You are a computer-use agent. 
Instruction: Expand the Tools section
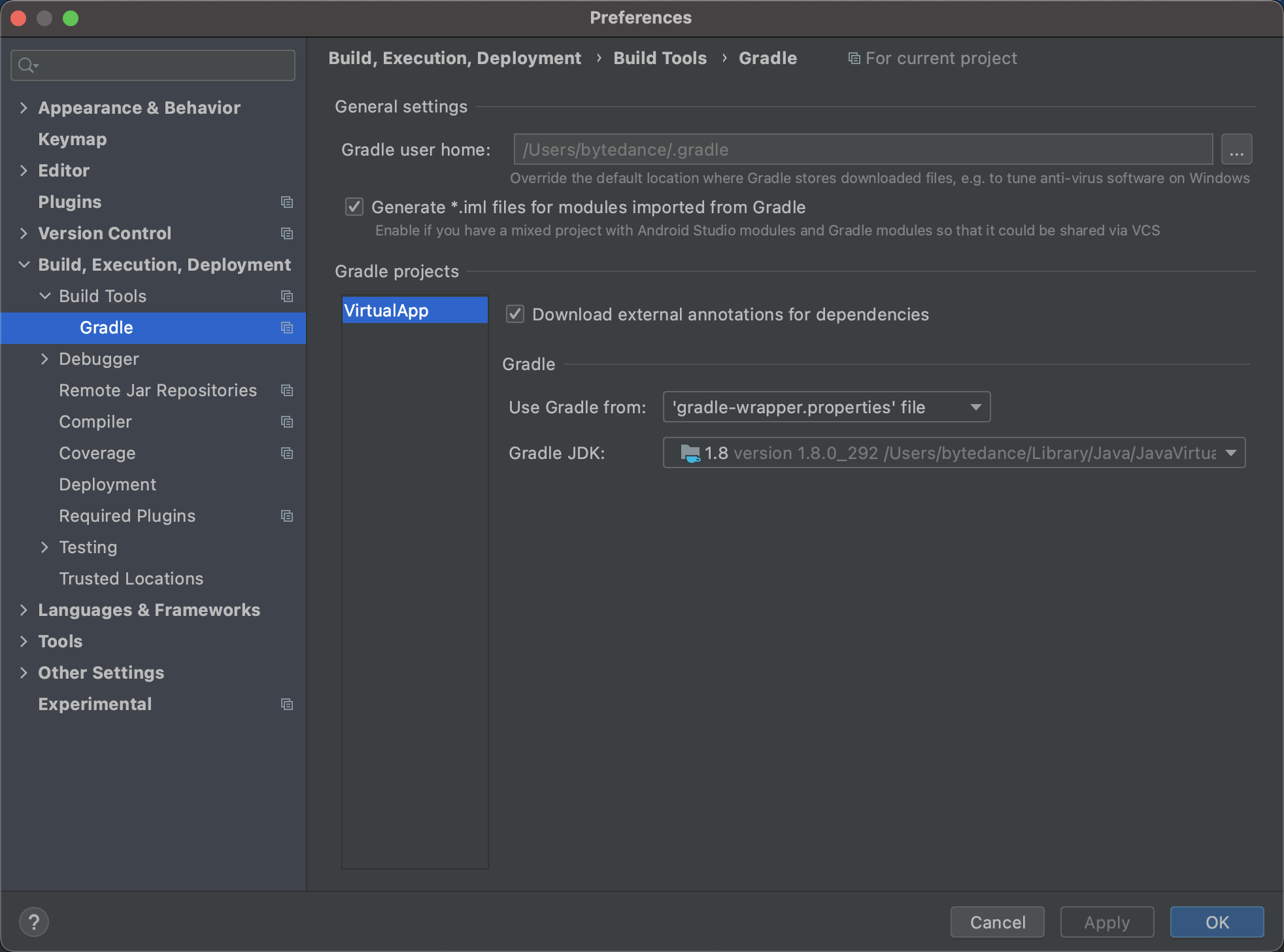coord(24,641)
